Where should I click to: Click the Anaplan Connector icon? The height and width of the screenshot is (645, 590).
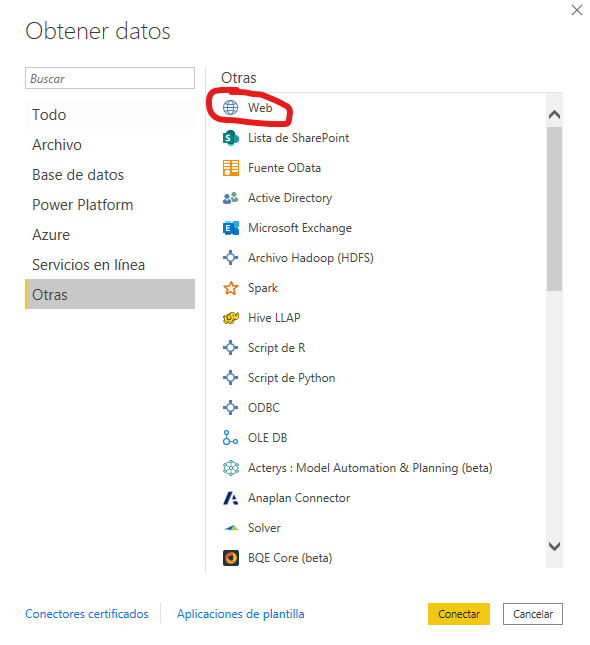(230, 498)
